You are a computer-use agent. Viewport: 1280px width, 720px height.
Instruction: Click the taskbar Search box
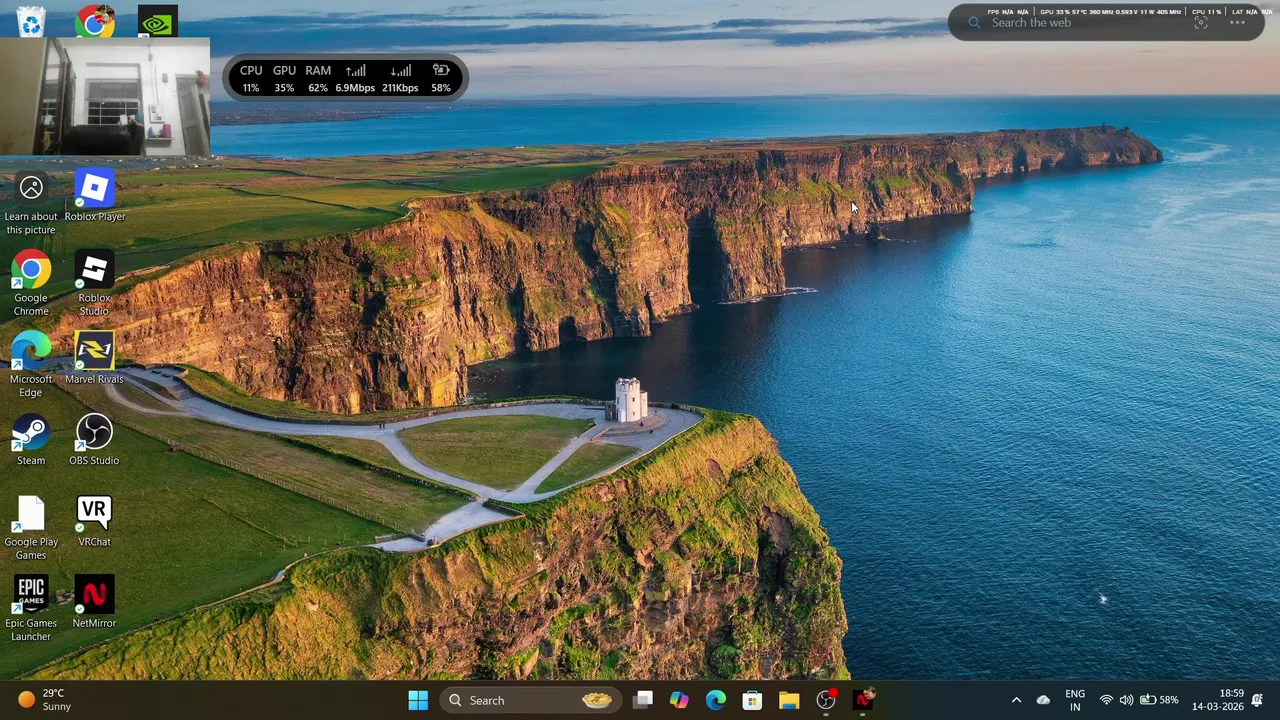[530, 700]
